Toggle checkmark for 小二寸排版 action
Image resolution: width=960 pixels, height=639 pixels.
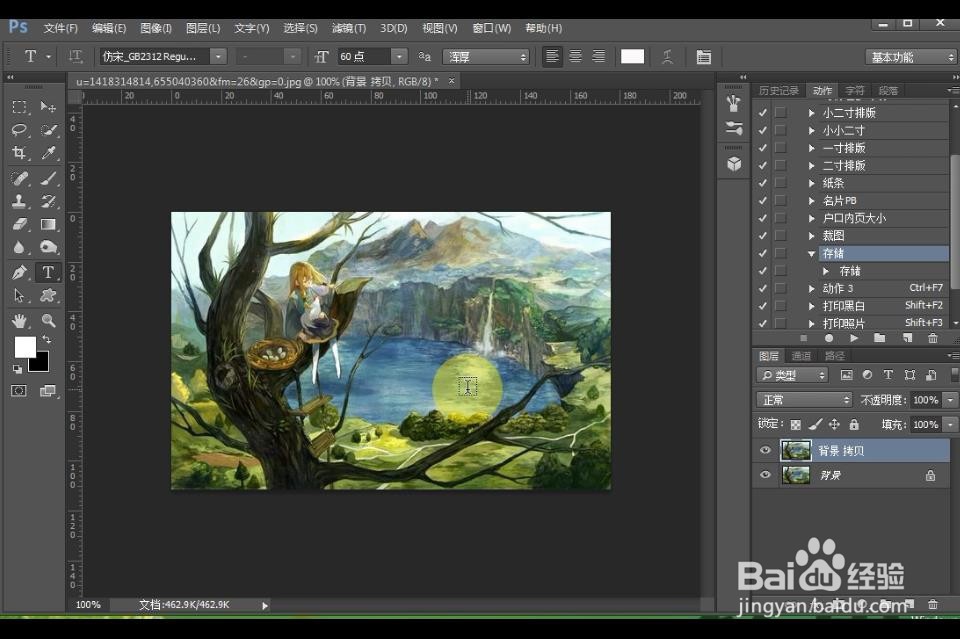pos(763,113)
